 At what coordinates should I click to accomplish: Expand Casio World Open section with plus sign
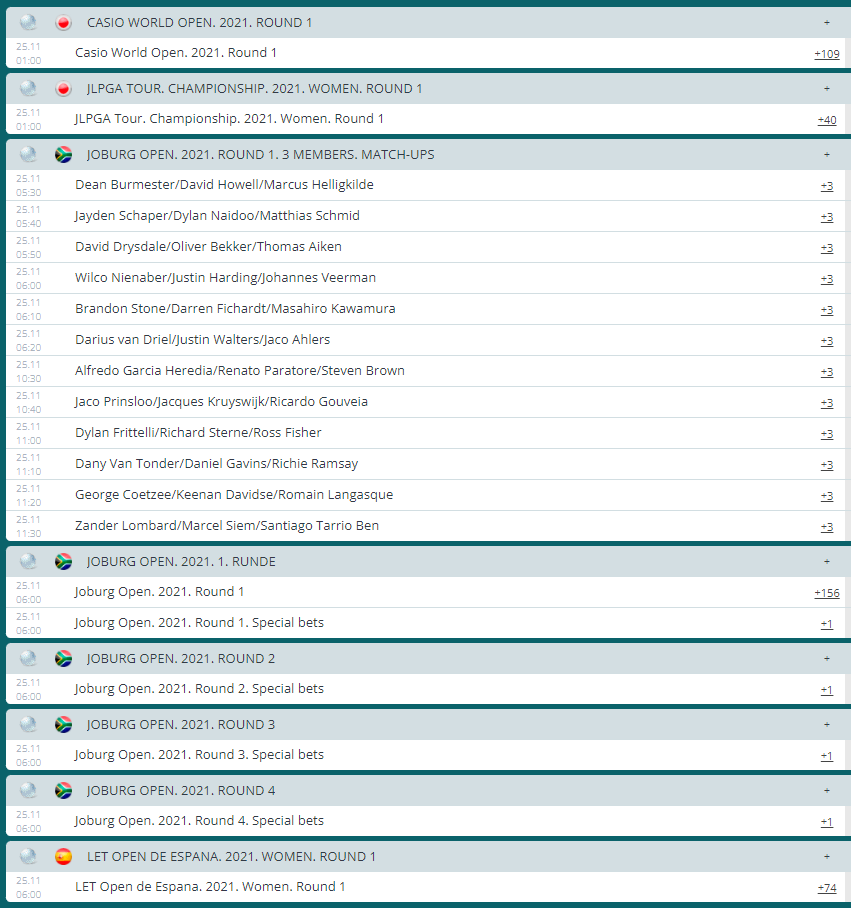click(827, 23)
